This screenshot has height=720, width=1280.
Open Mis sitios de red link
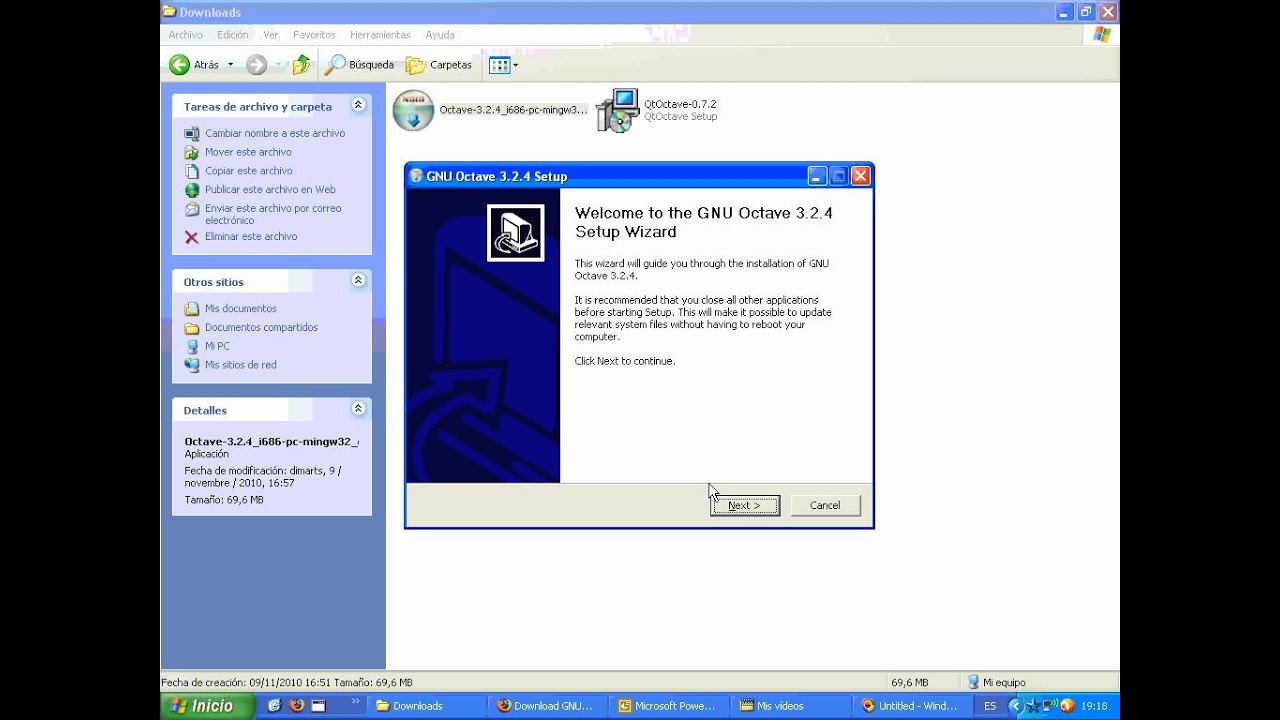241,365
